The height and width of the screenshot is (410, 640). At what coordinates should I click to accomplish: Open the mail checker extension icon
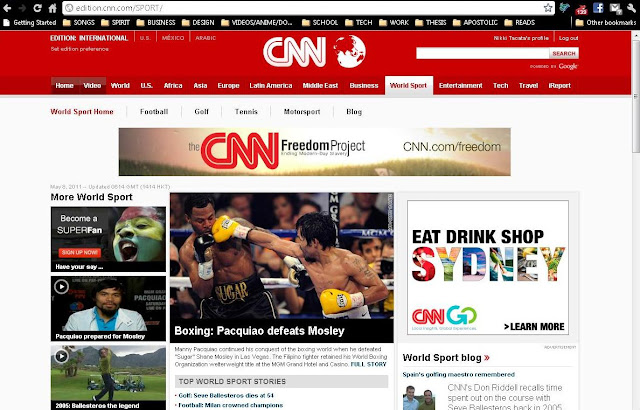(615, 8)
